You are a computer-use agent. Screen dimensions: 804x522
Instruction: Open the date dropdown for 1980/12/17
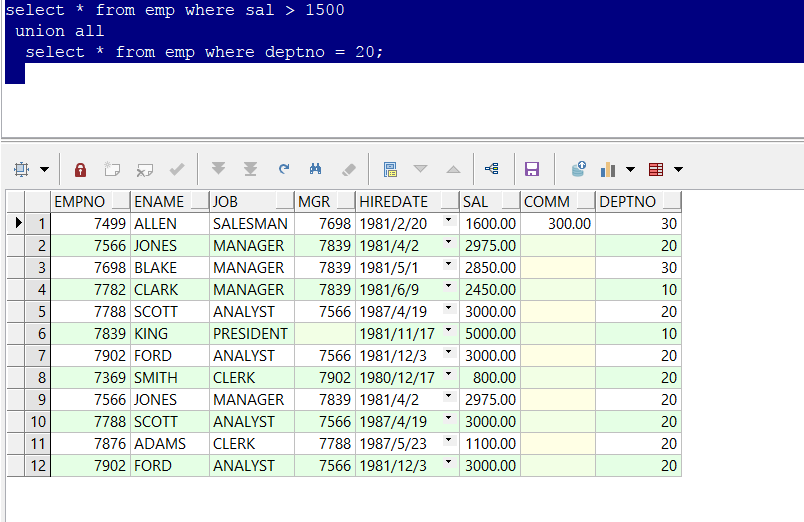[x=449, y=374]
